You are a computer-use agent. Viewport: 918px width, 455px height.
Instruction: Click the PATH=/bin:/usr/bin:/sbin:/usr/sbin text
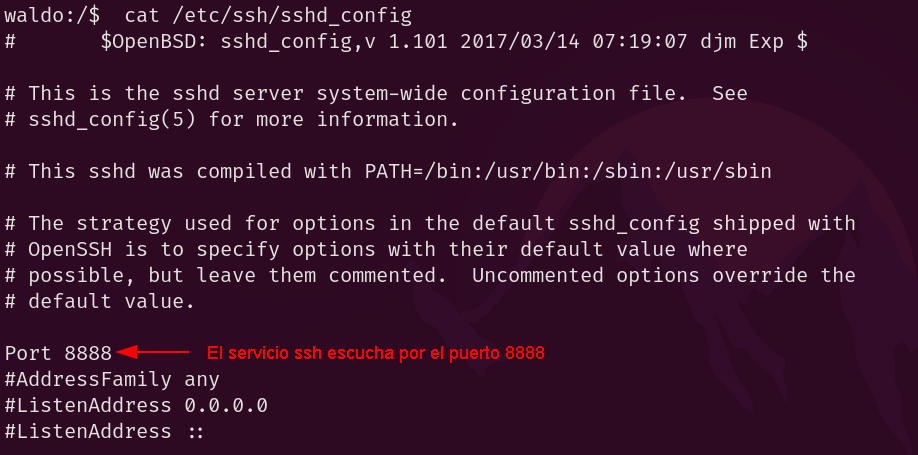click(x=568, y=172)
